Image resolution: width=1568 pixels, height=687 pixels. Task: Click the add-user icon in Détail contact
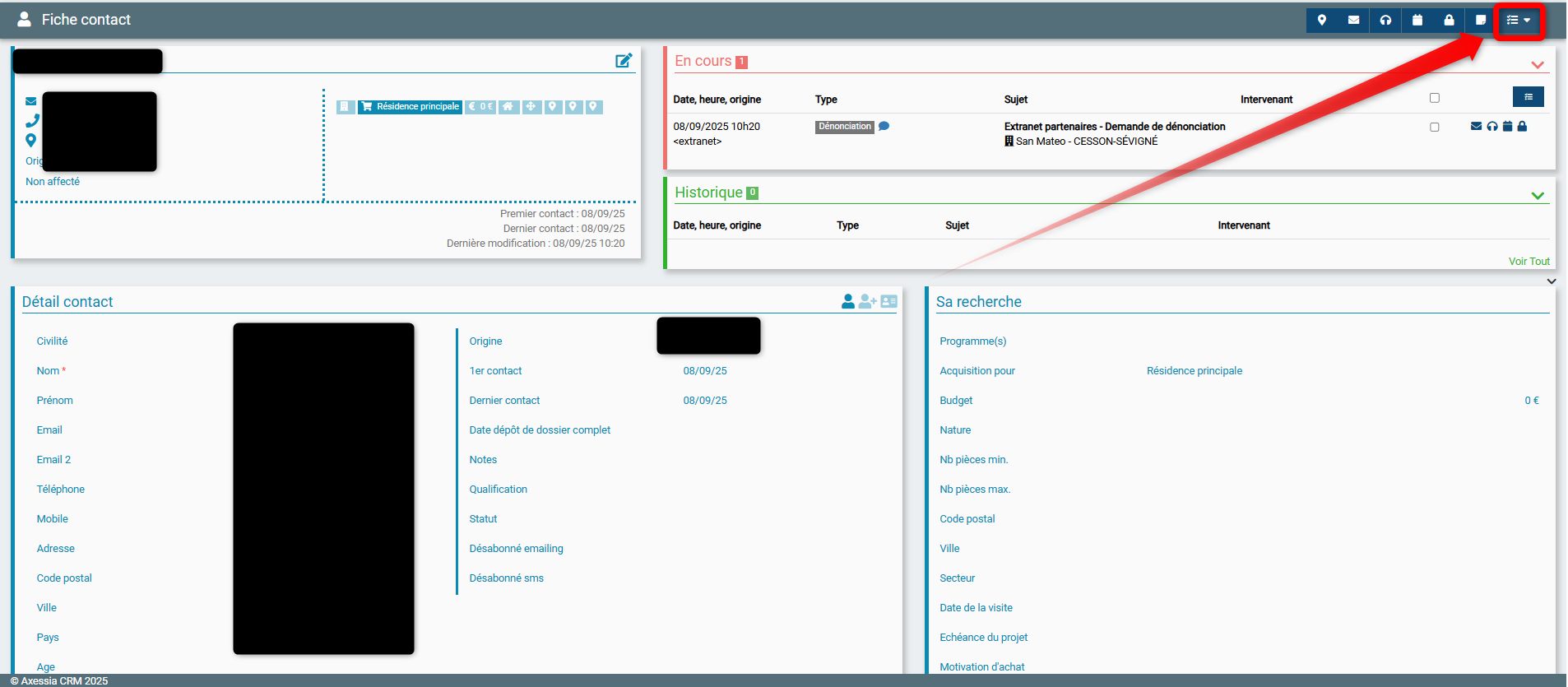[867, 302]
